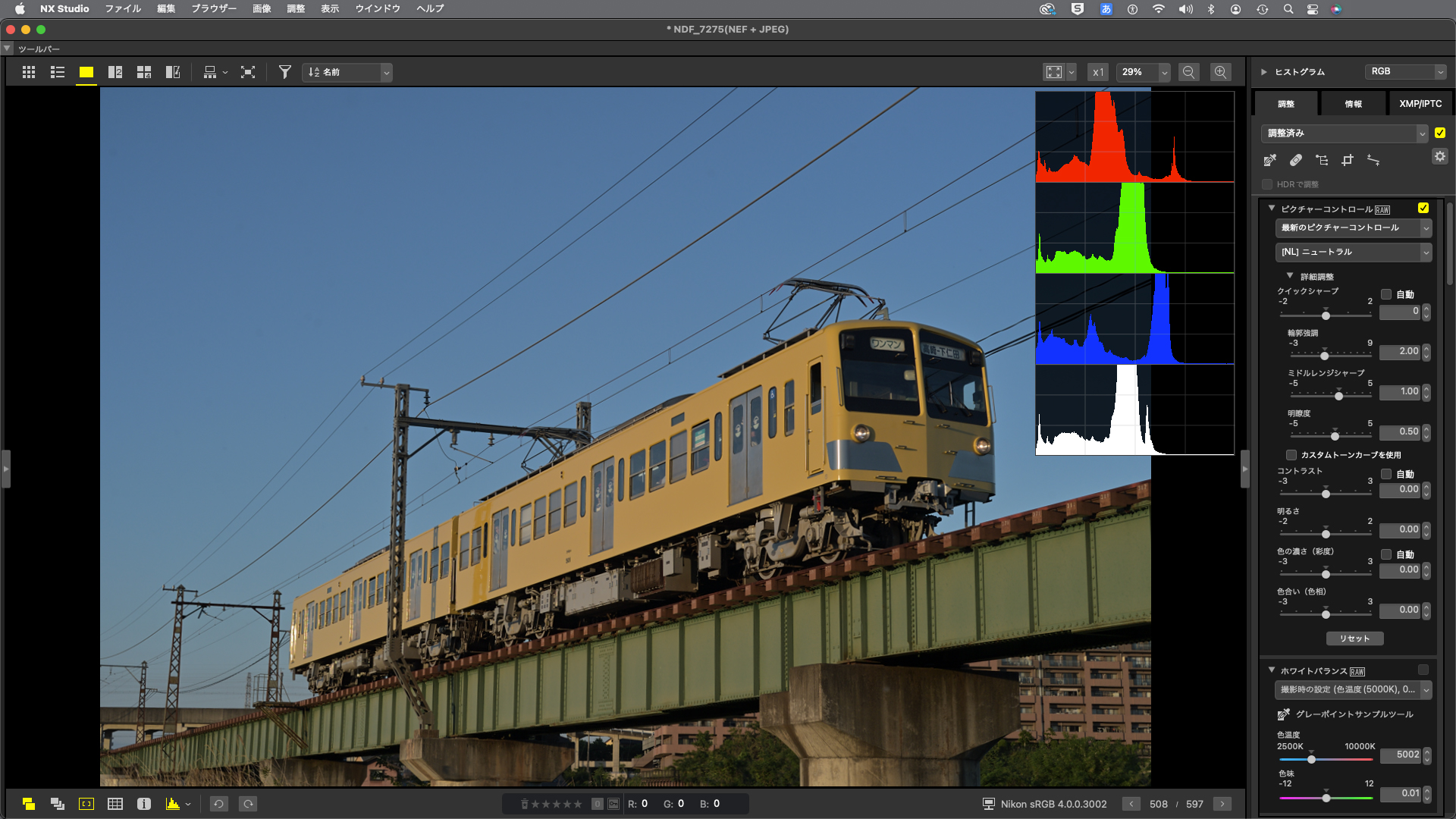
Task: Switch to the 情報 tab
Action: [1353, 104]
